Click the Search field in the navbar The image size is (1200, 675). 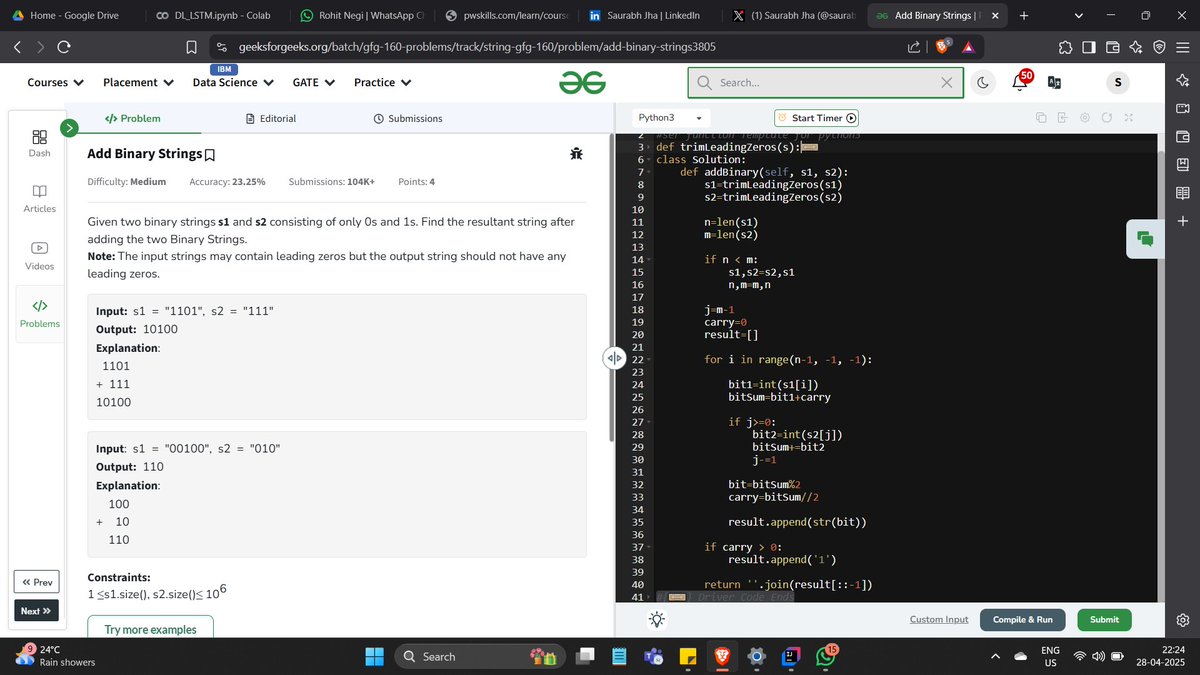pos(820,82)
